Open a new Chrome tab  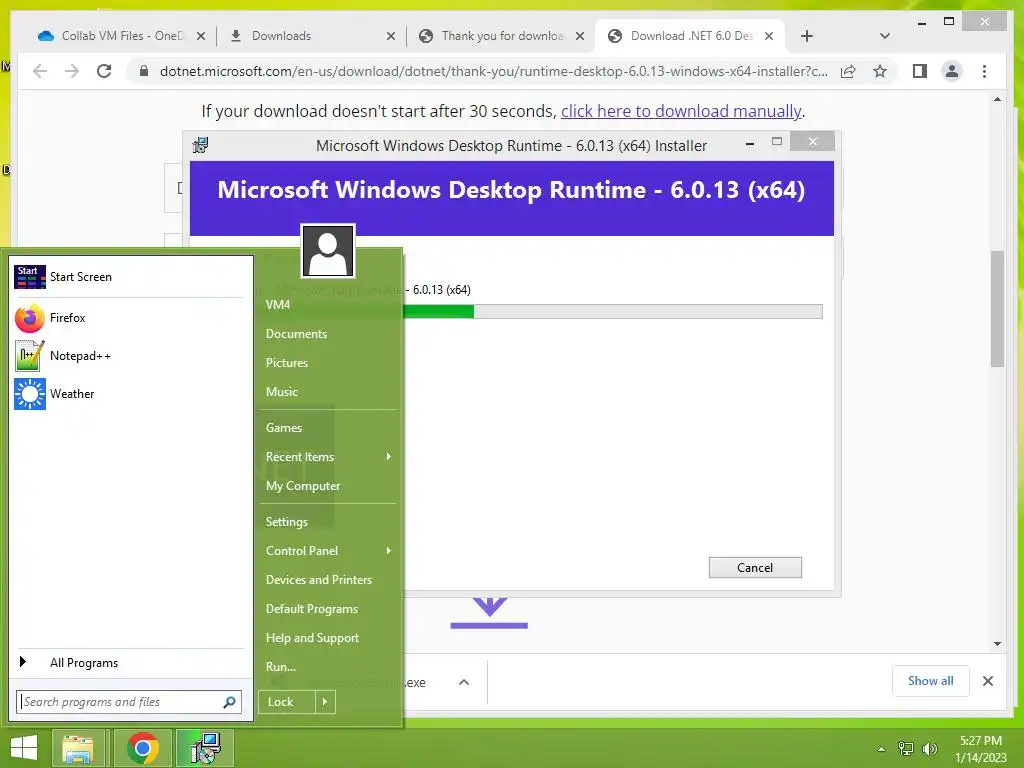[807, 36]
